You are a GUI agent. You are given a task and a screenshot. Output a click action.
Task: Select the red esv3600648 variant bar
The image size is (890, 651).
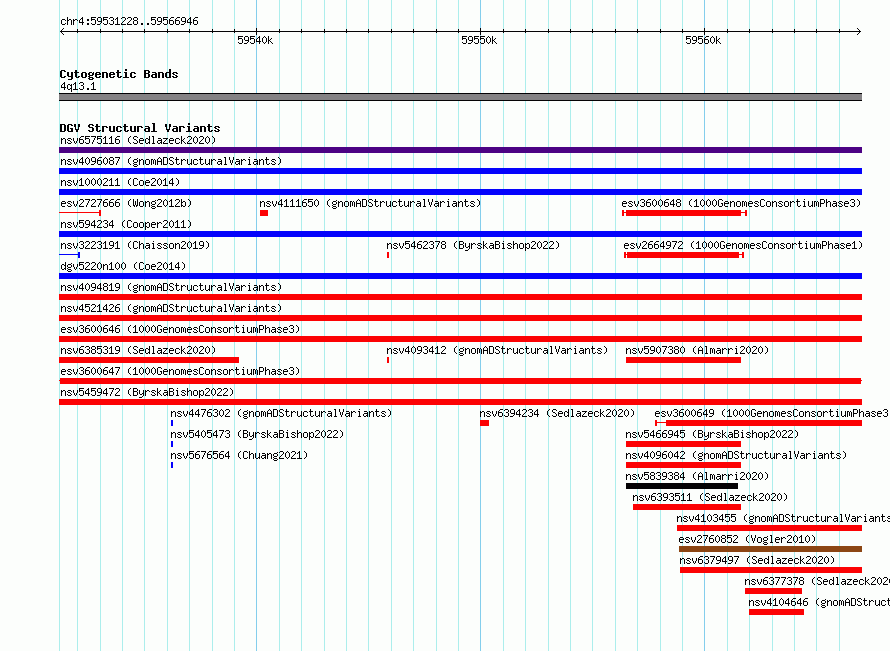[x=685, y=213]
